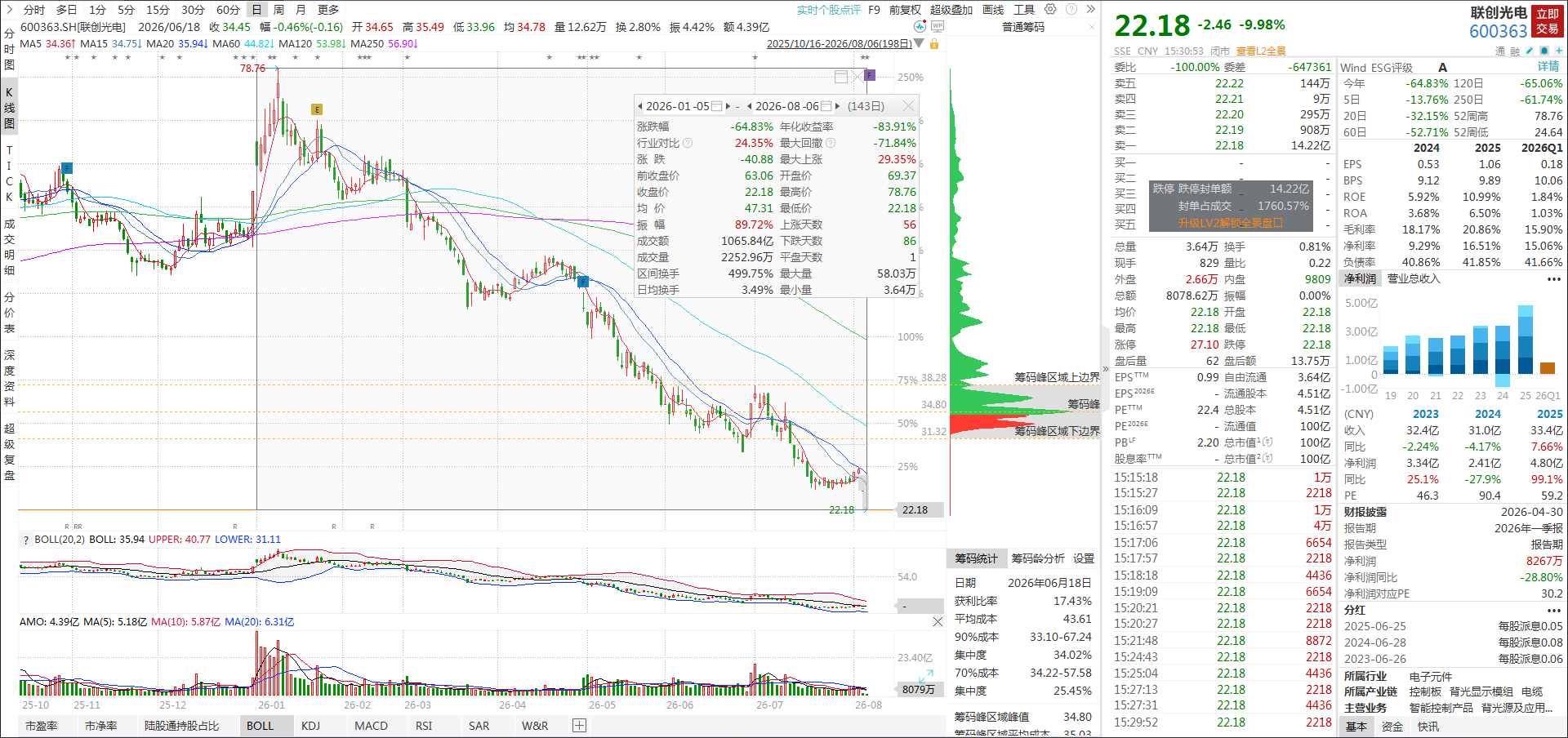Click the orange lock icon beside date range
1568x738 pixels.
tap(933, 43)
